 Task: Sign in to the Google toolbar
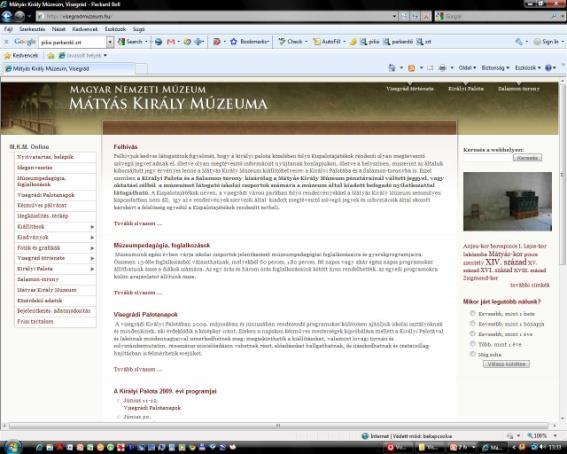click(546, 42)
